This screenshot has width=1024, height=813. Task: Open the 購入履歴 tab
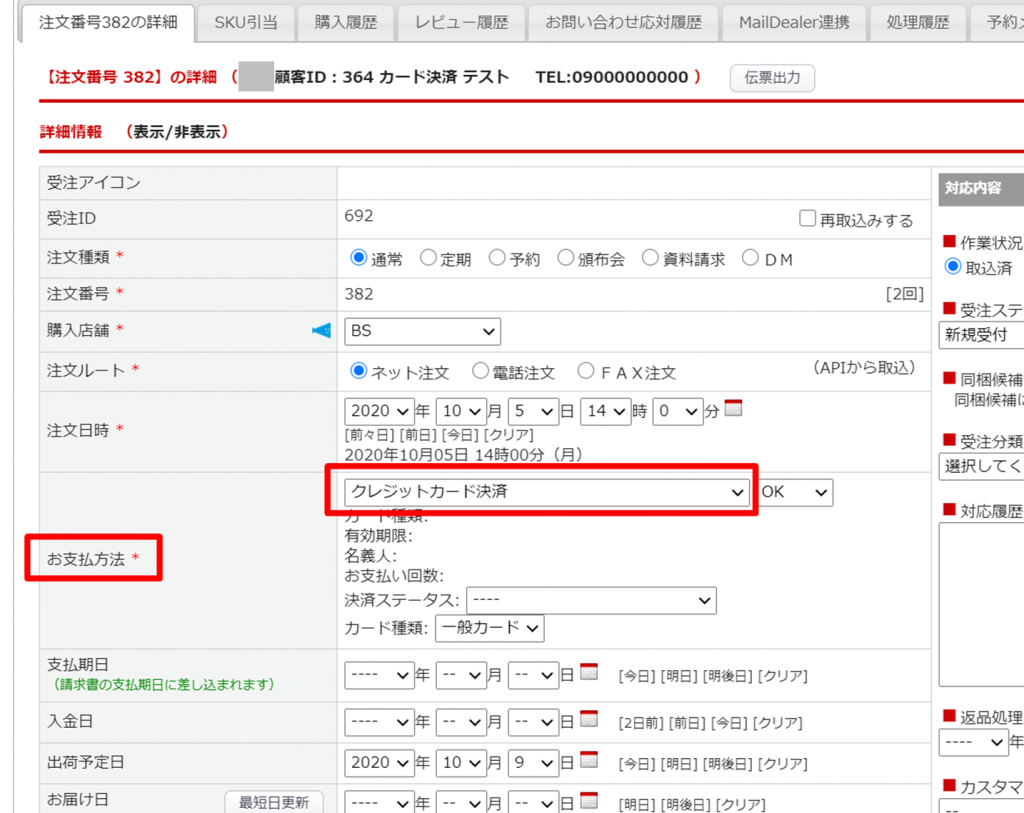pyautogui.click(x=345, y=22)
